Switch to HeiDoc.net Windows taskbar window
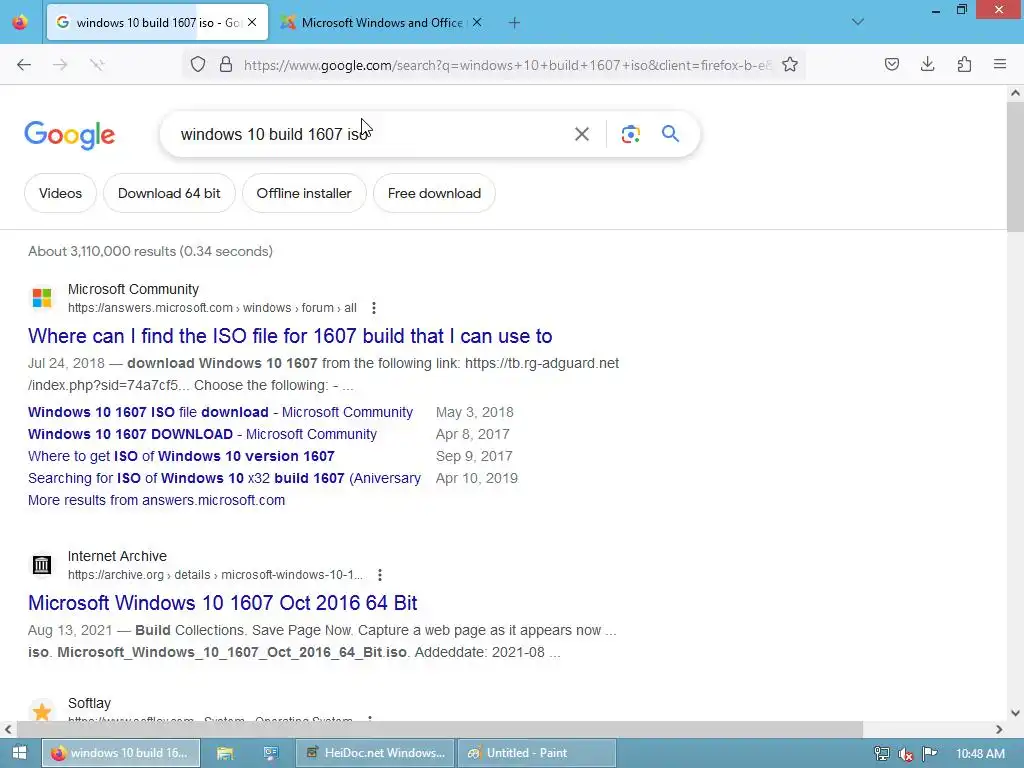1024x768 pixels. tap(375, 753)
